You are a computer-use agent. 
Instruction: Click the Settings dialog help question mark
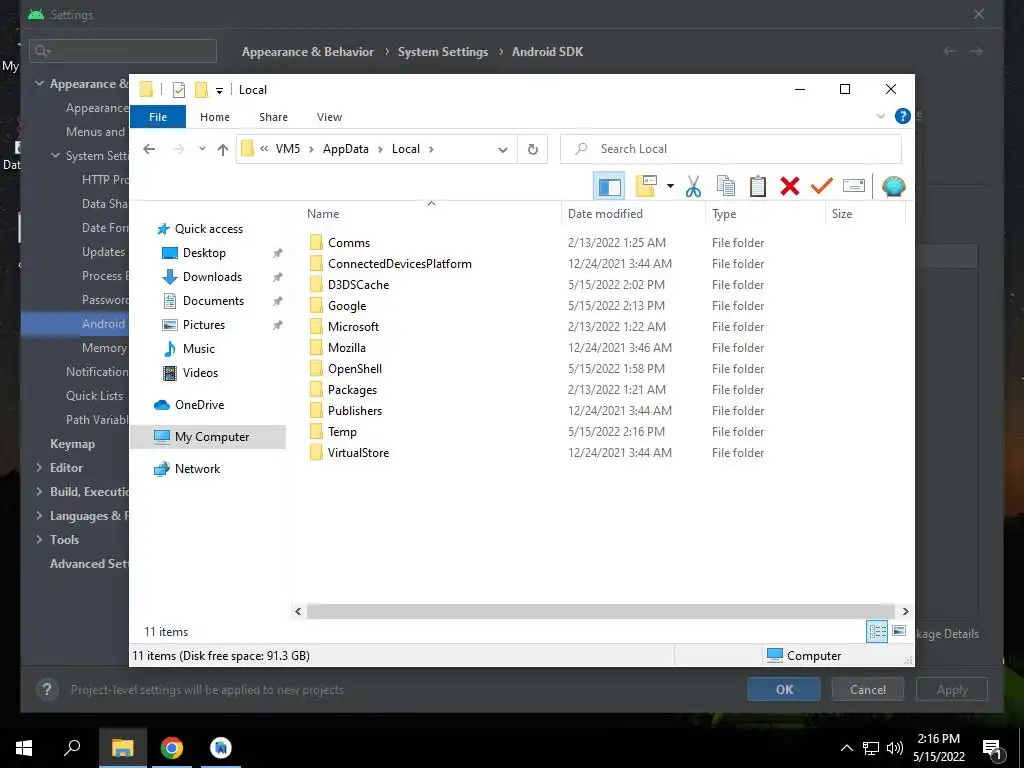47,690
